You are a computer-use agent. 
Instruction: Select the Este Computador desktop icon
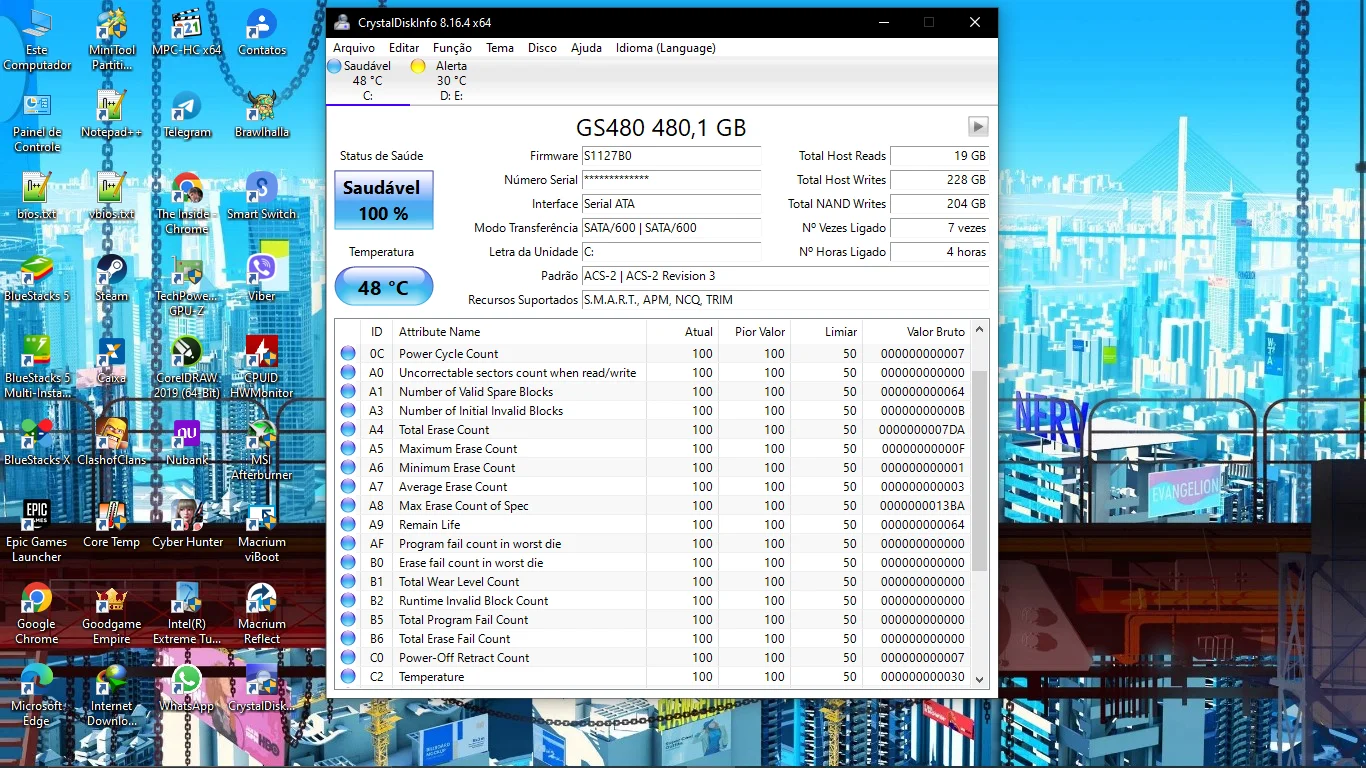click(x=37, y=40)
